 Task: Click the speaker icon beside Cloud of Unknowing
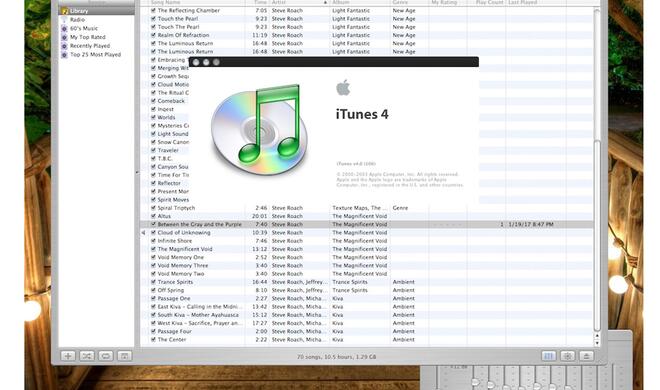(144, 233)
